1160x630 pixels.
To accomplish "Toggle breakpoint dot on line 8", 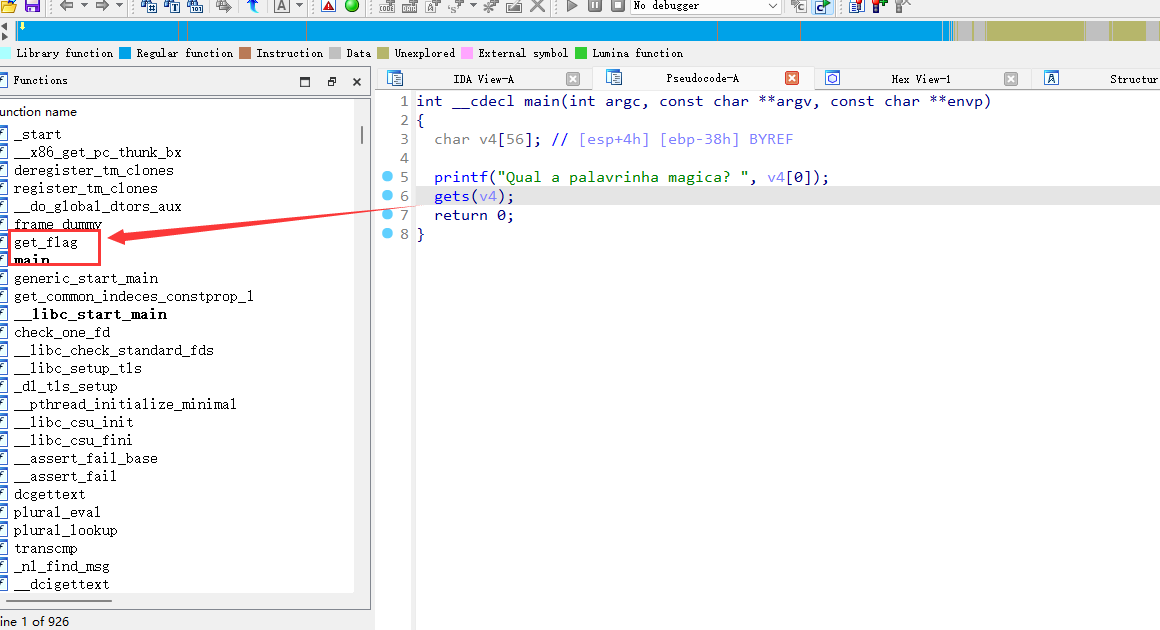I will click(x=387, y=233).
